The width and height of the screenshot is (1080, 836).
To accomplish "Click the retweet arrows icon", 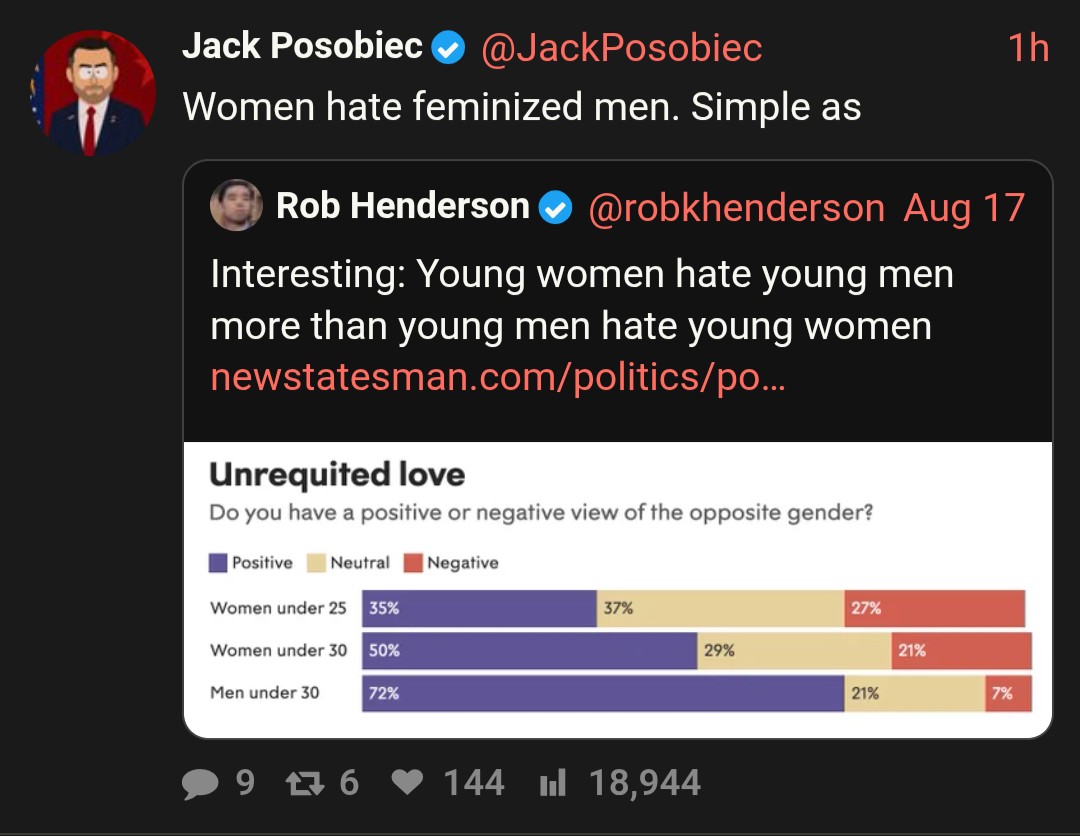I will [x=304, y=784].
